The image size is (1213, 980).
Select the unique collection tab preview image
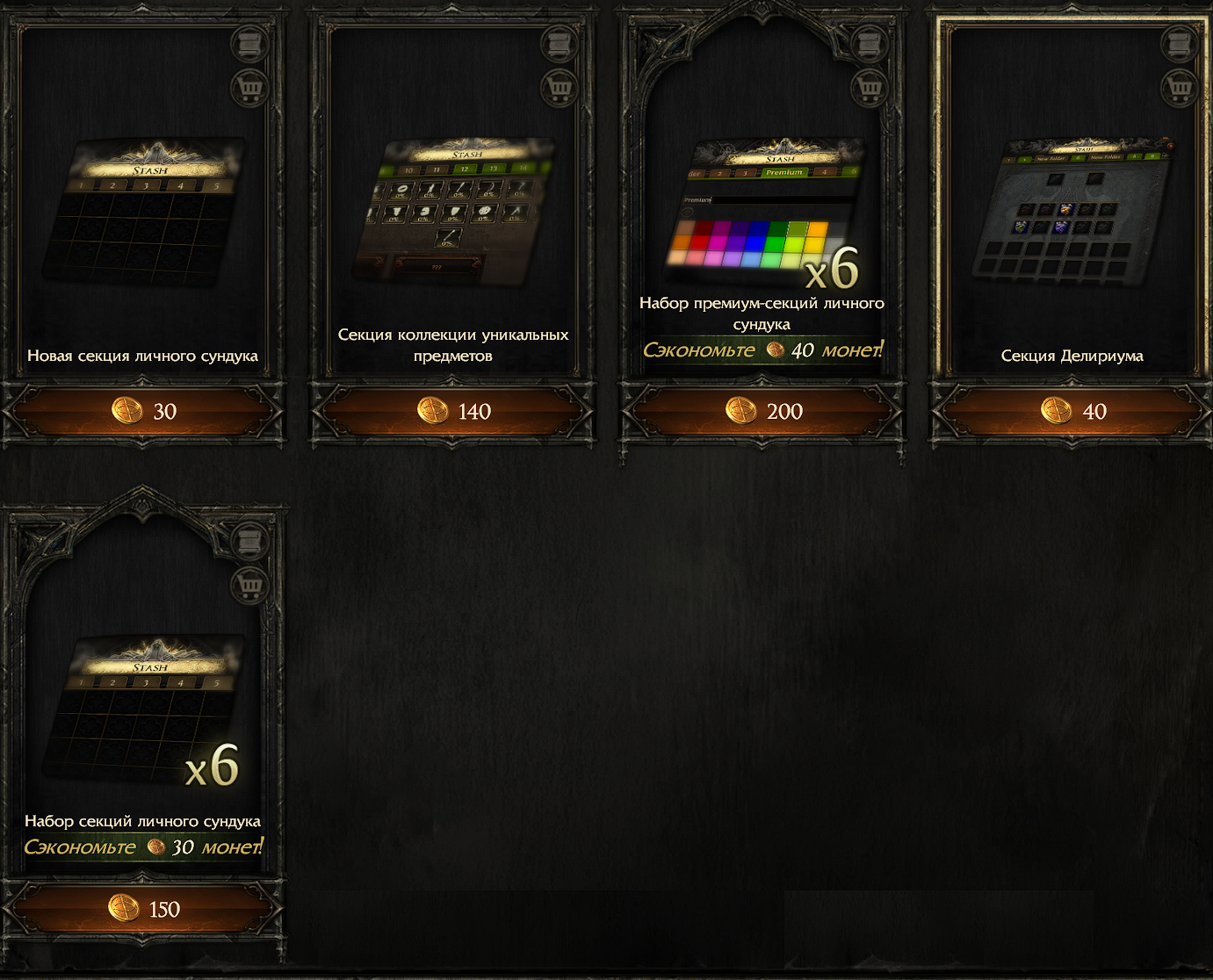[453, 211]
